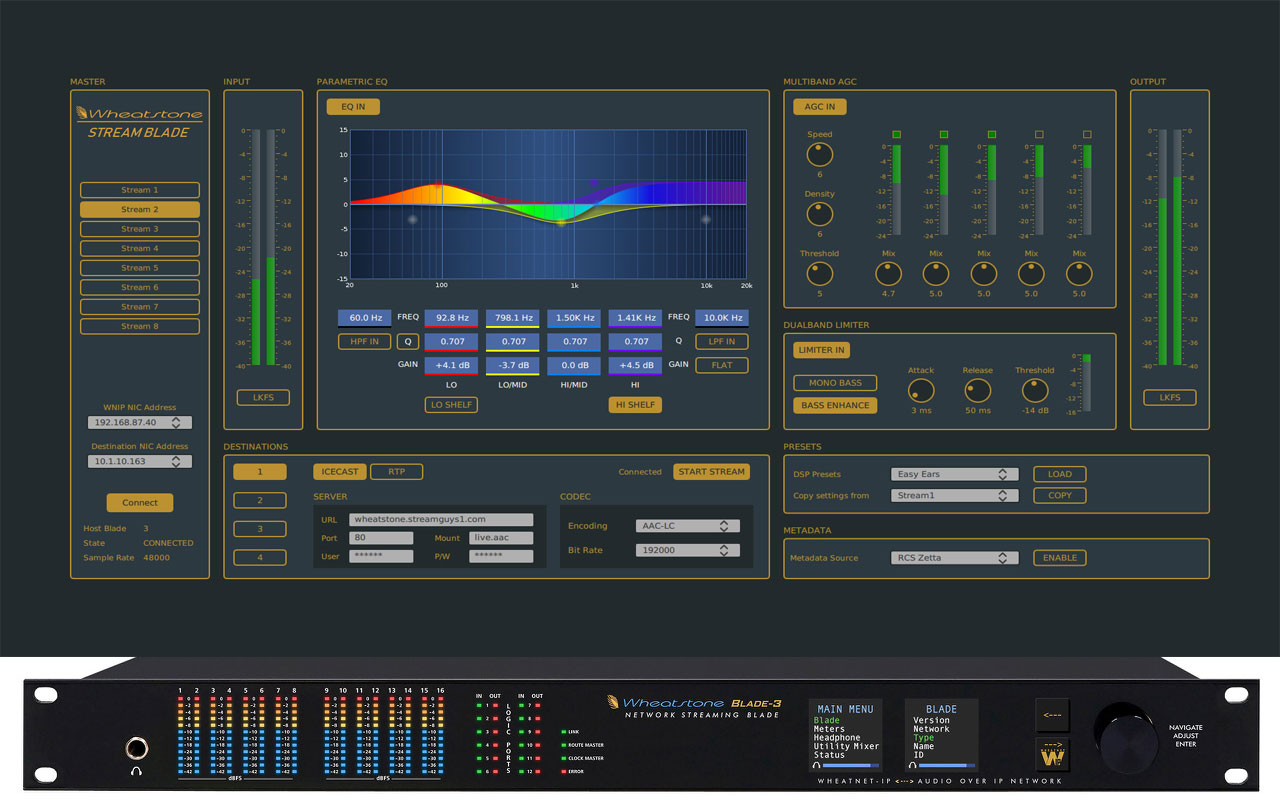Open the Encoding dropdown showing AAC-LC
Image resolution: width=1280 pixels, height=806 pixels.
click(687, 526)
